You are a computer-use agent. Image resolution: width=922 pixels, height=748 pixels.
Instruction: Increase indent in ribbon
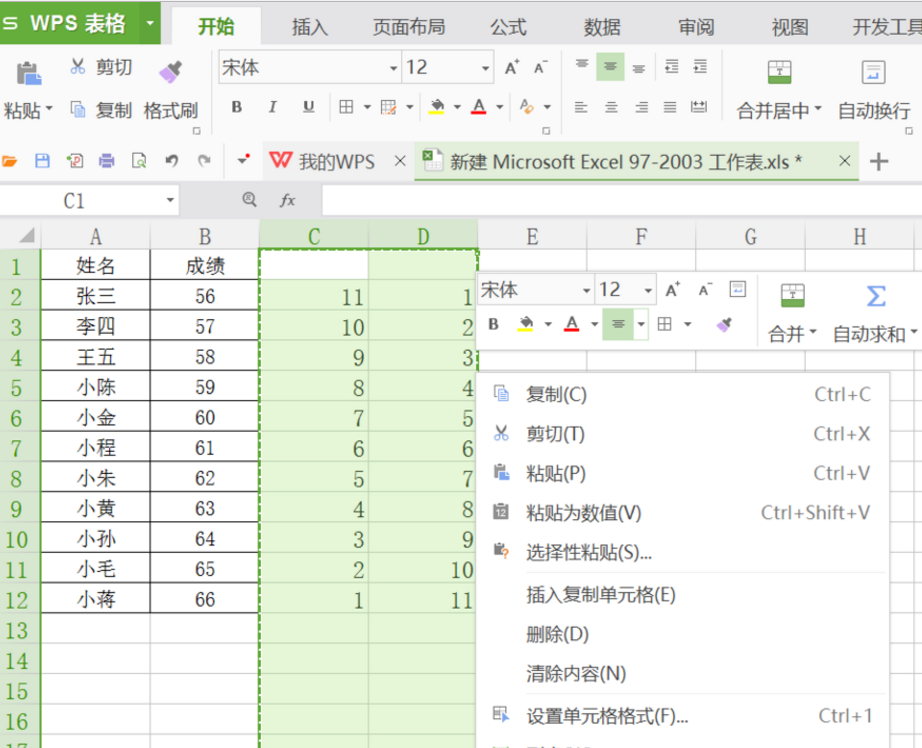(x=700, y=66)
